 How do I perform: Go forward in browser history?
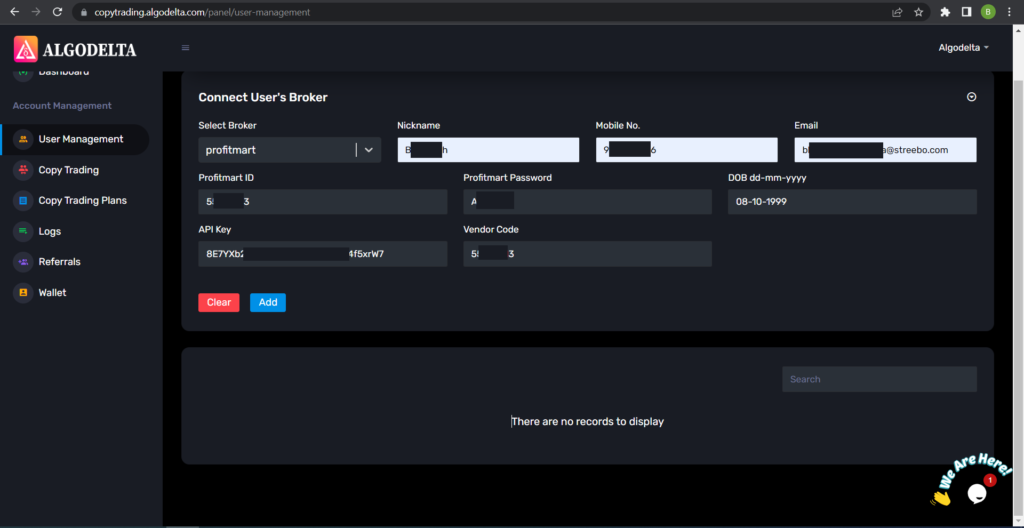[36, 12]
